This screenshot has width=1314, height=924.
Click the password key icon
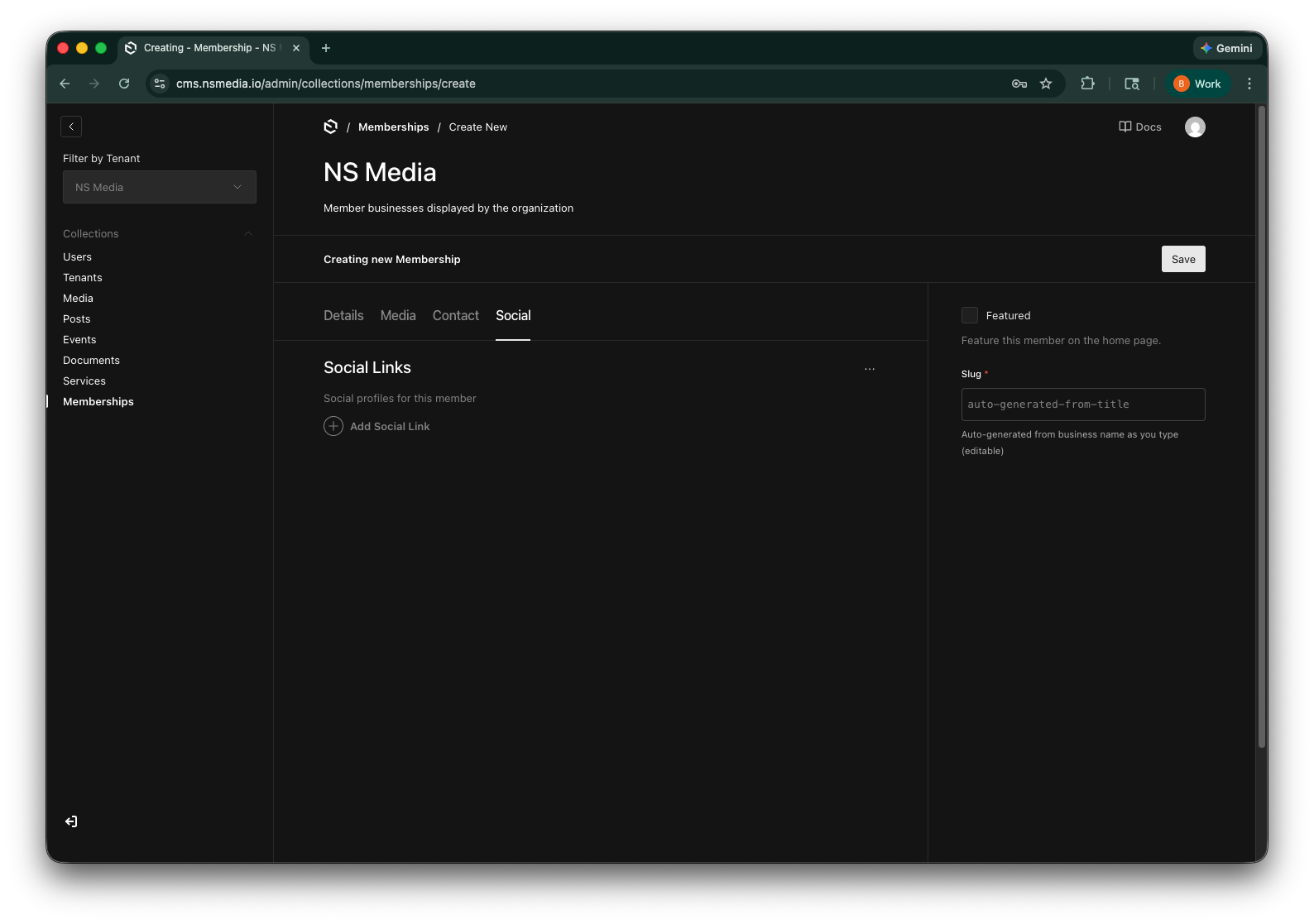pyautogui.click(x=1019, y=84)
